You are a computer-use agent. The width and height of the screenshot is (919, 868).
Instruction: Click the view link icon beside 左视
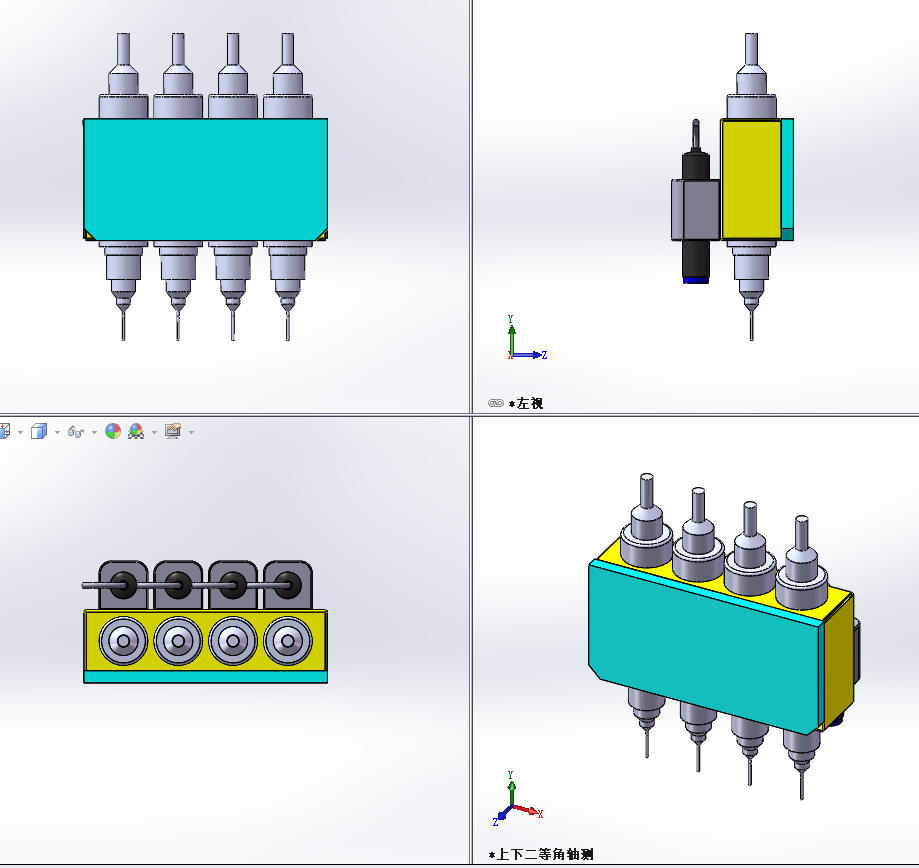coord(496,403)
